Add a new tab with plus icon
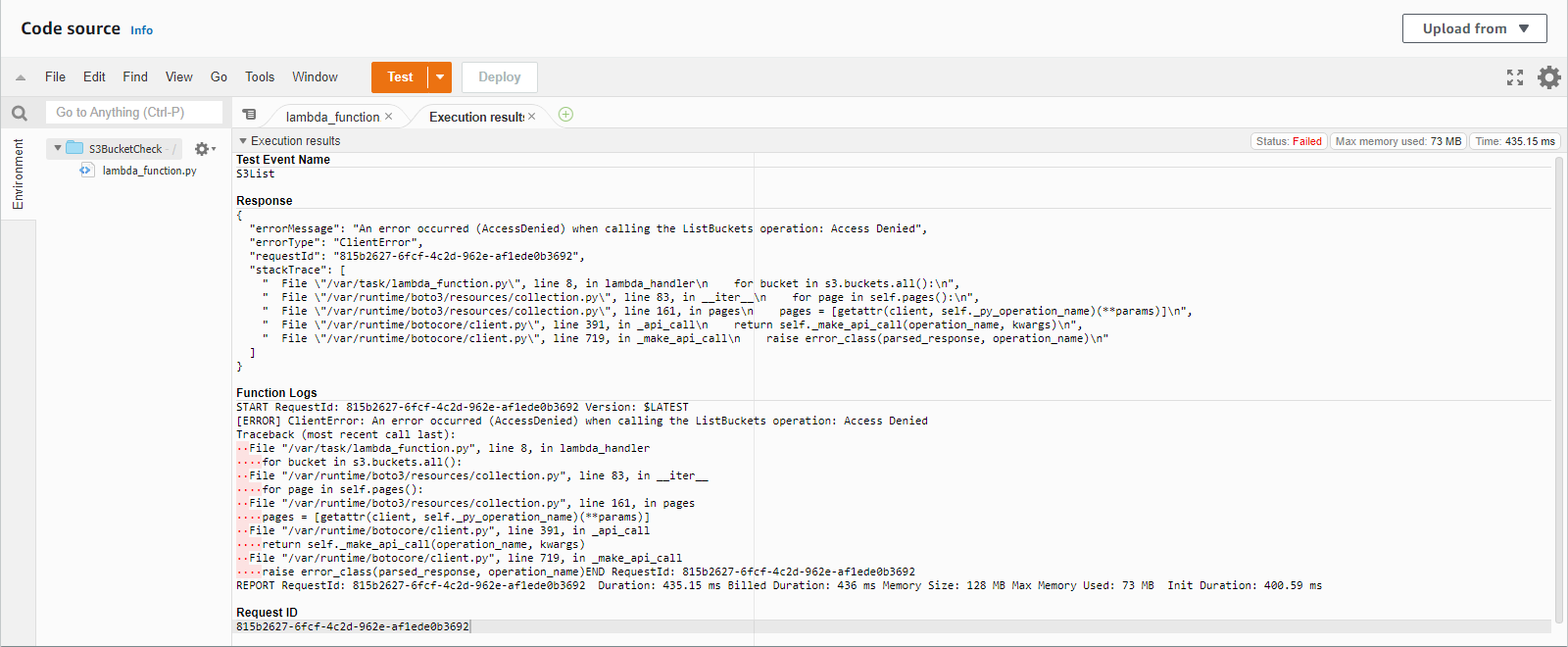1568x647 pixels. click(x=565, y=115)
